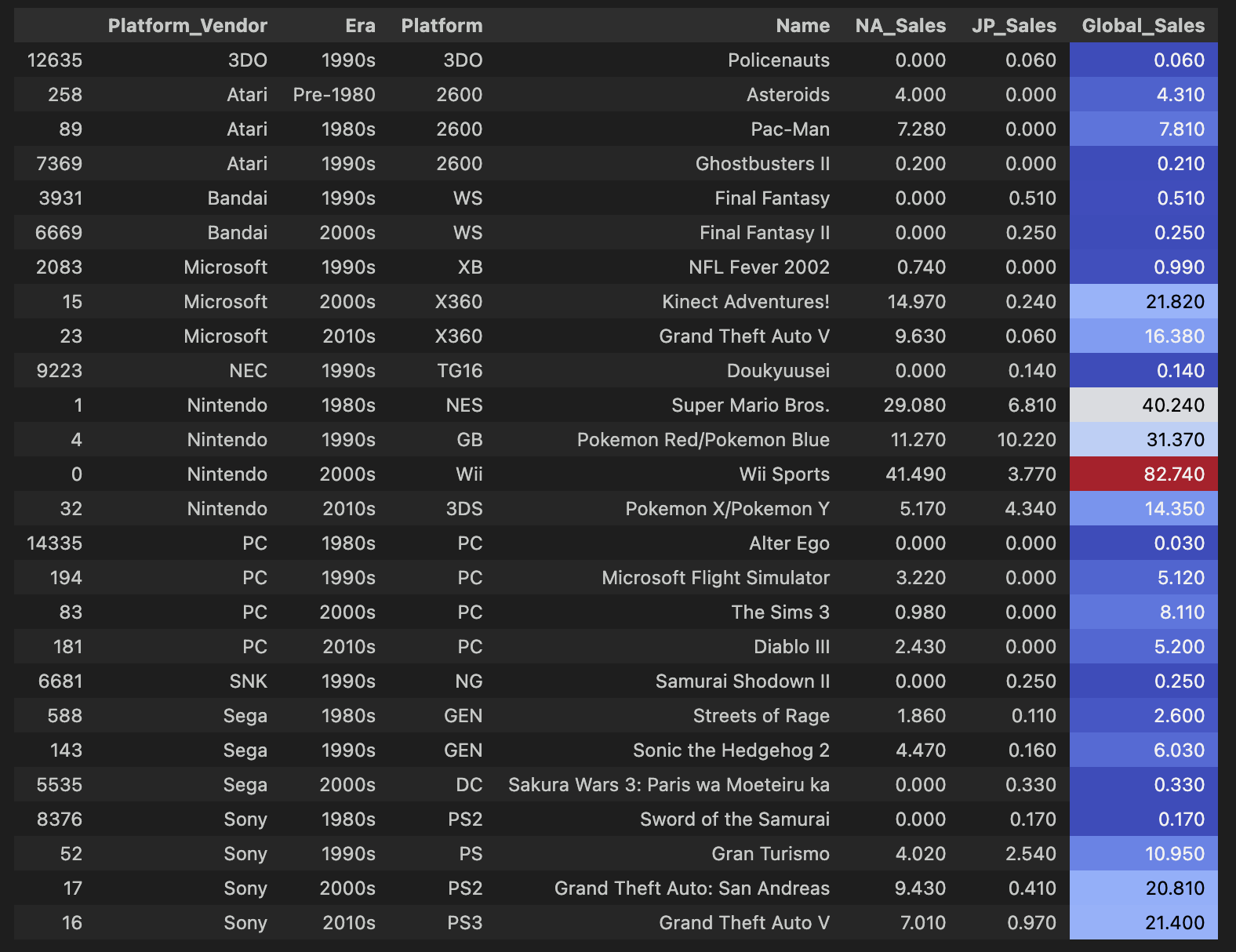Select row index 8376
The height and width of the screenshot is (952, 1236).
60,819
